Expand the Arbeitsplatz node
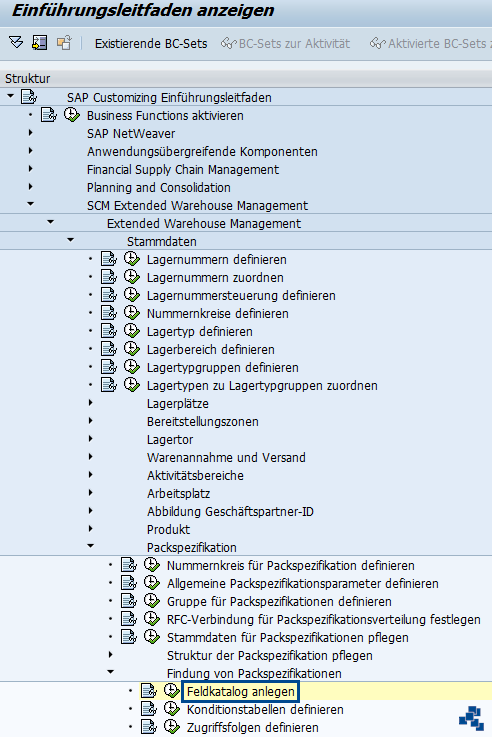 click(91, 493)
